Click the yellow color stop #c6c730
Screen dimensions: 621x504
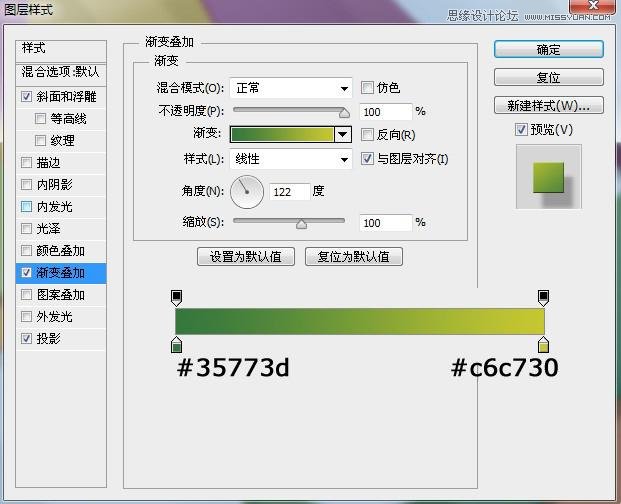pyautogui.click(x=543, y=344)
